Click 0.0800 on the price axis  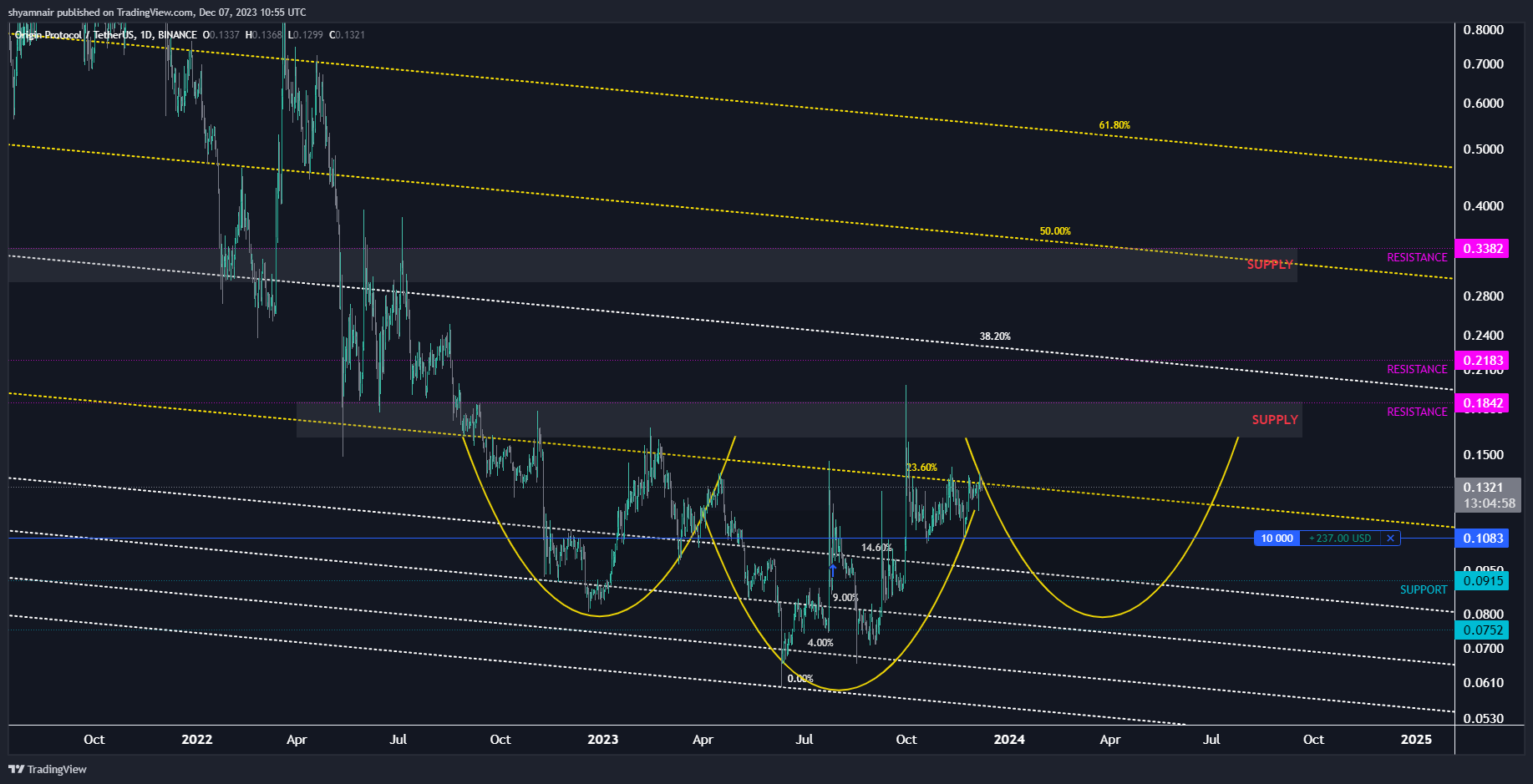click(x=1484, y=615)
